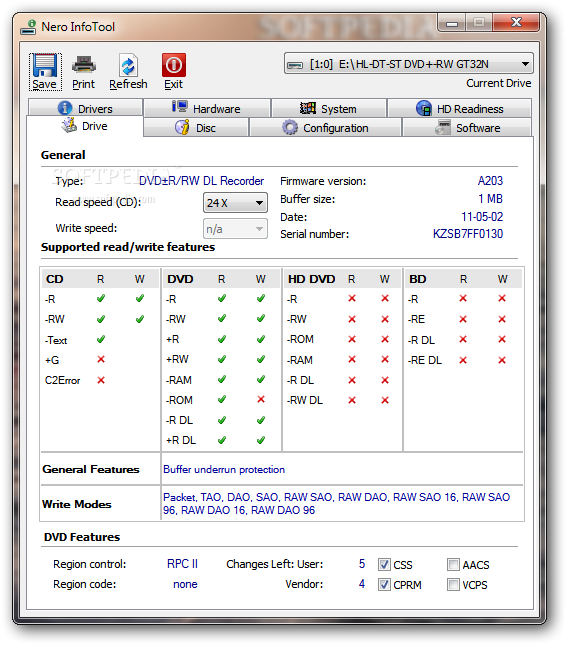This screenshot has height=645, width=567.
Task: Toggle the CPRM checkbox
Action: coord(384,585)
